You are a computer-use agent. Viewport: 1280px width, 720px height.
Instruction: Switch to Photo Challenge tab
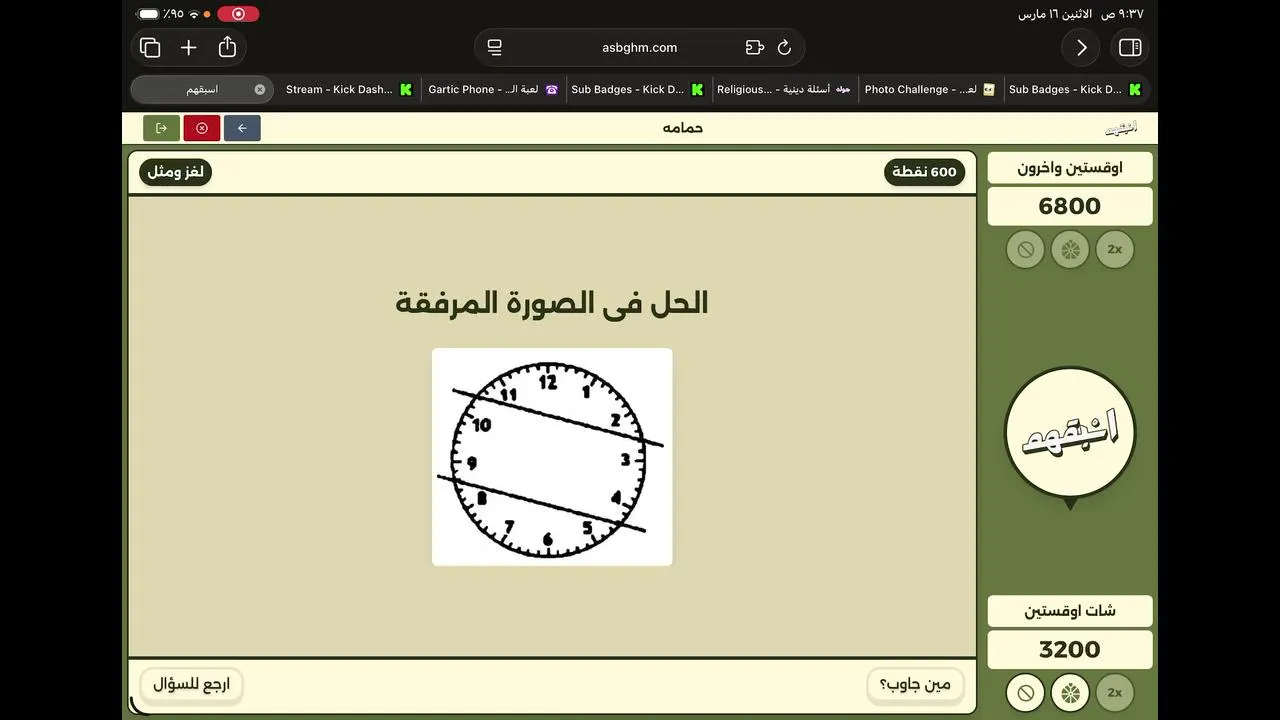pyautogui.click(x=929, y=89)
